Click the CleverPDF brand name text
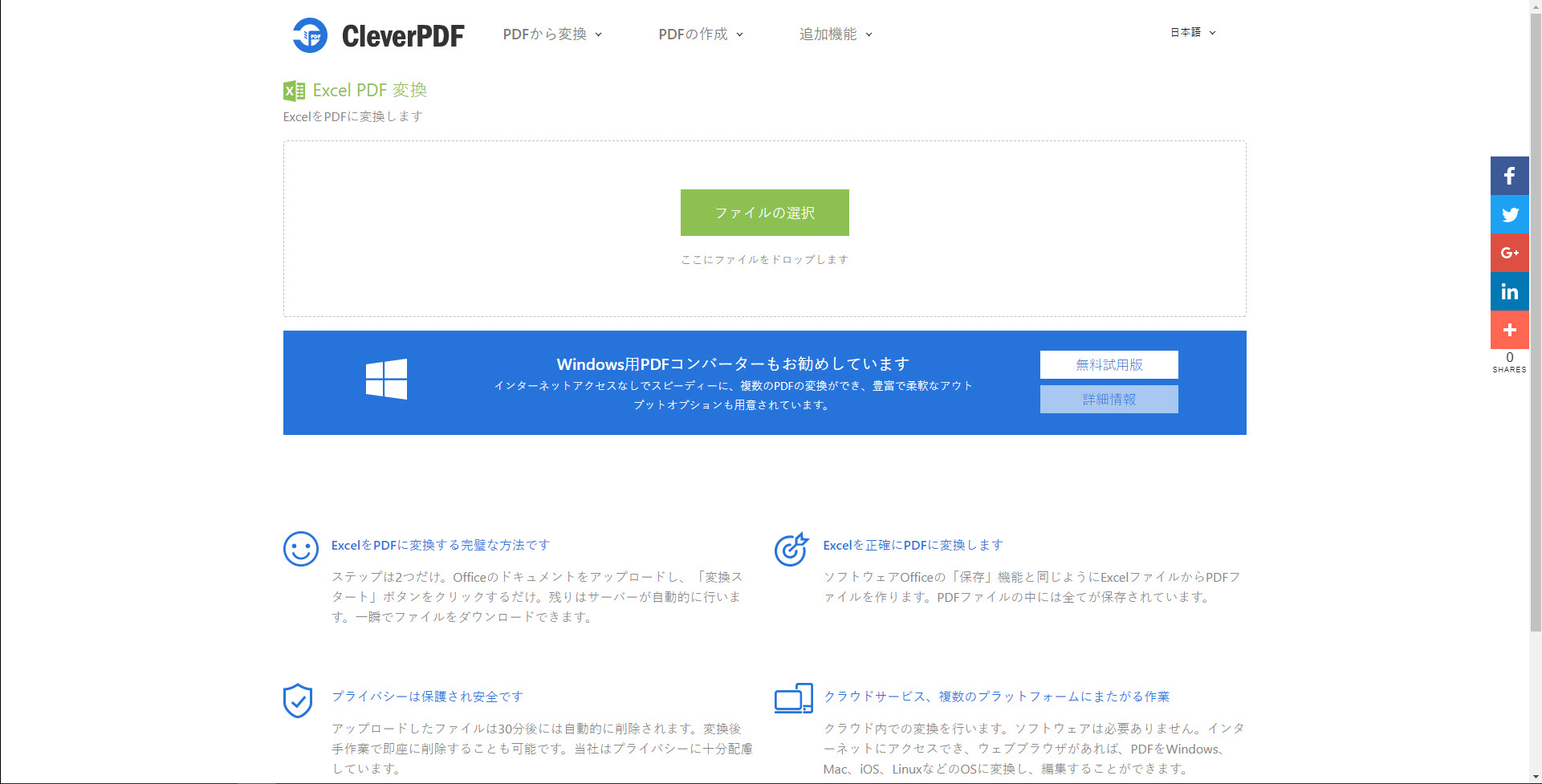 [403, 36]
